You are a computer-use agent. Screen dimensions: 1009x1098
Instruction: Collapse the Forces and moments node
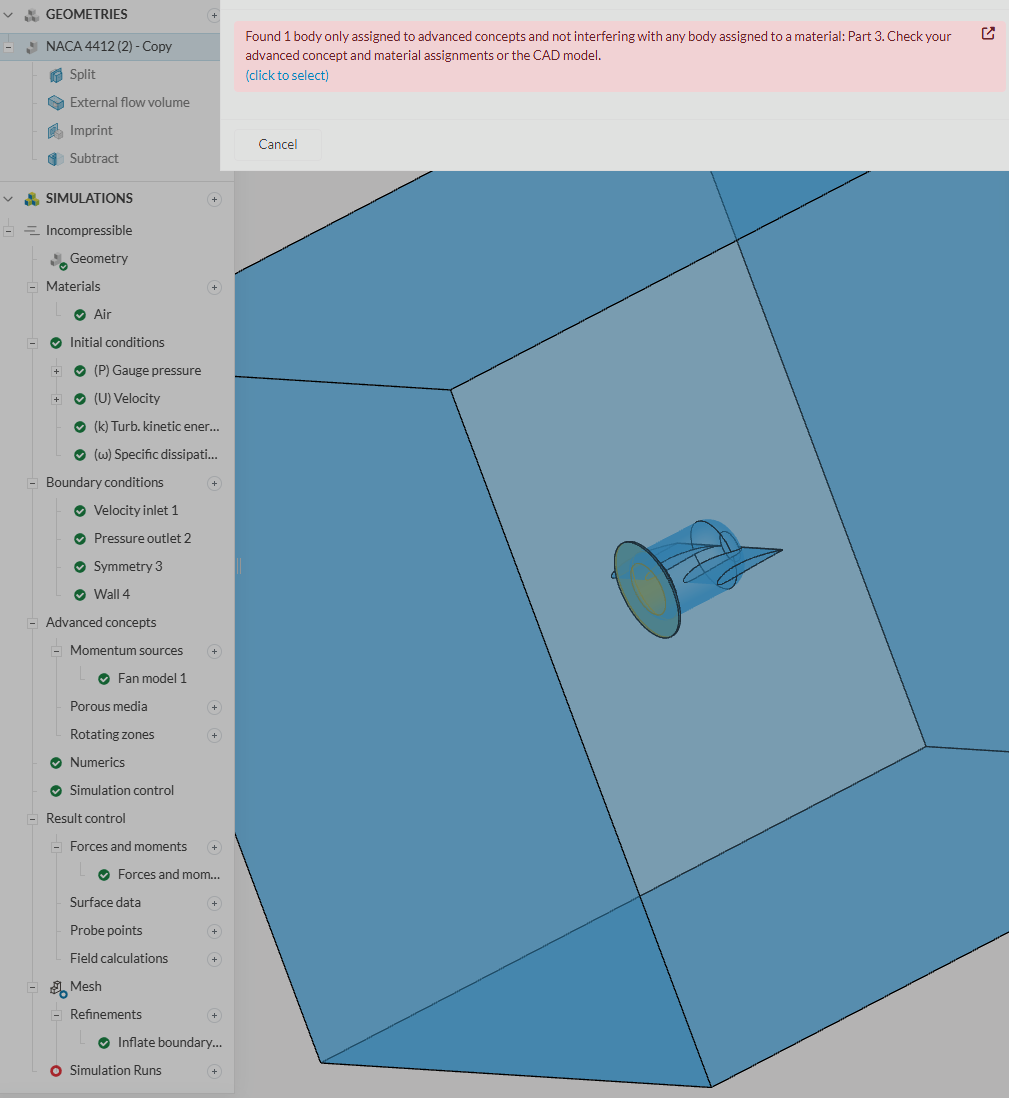tap(56, 847)
